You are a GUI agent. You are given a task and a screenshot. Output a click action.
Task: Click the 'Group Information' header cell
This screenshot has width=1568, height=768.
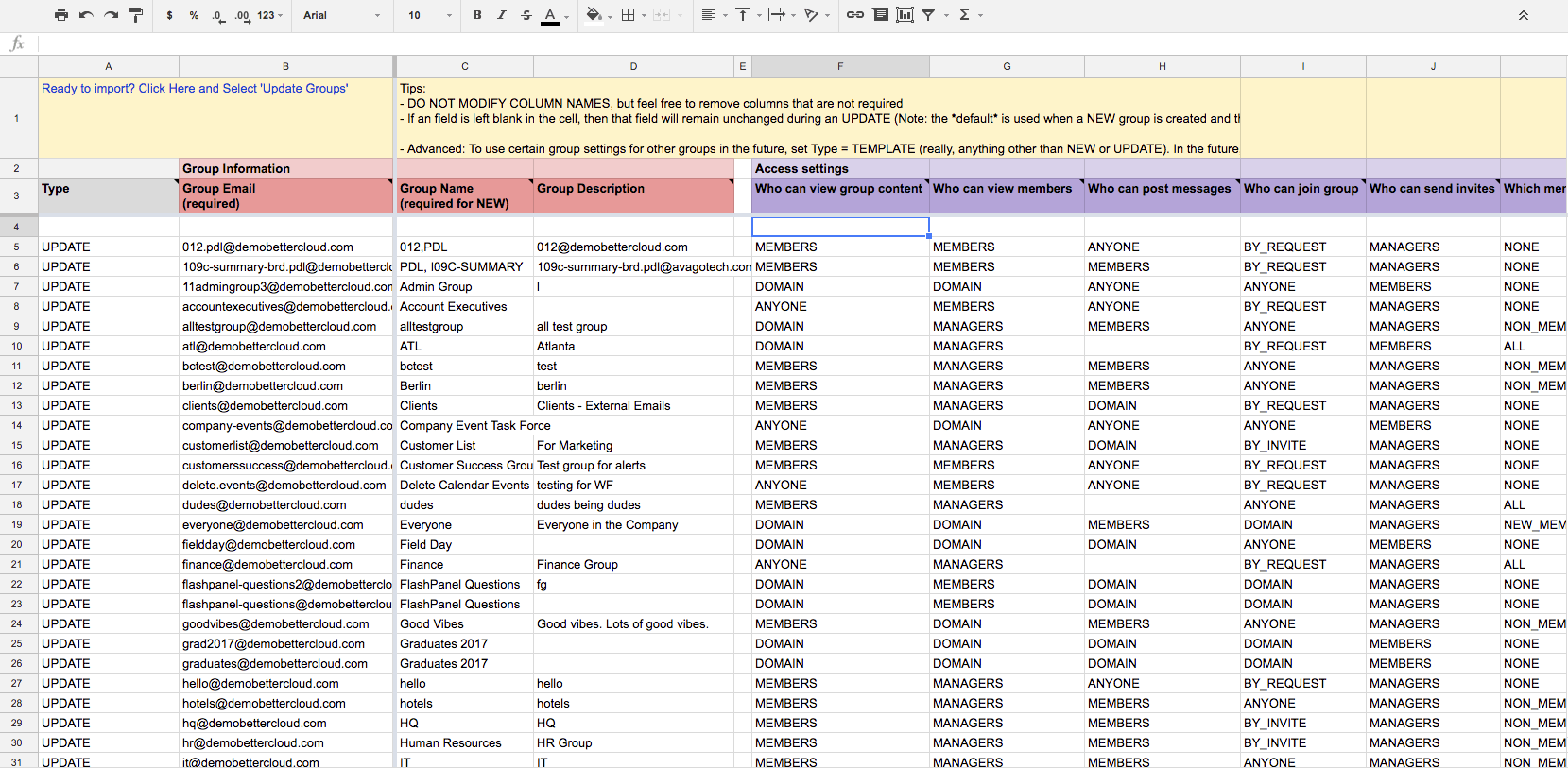pos(286,168)
